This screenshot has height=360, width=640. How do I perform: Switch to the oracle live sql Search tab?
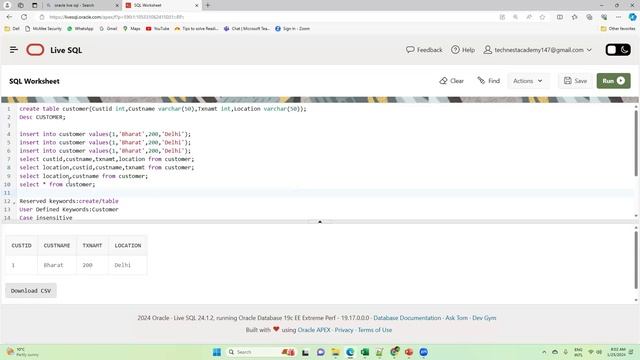81,5
